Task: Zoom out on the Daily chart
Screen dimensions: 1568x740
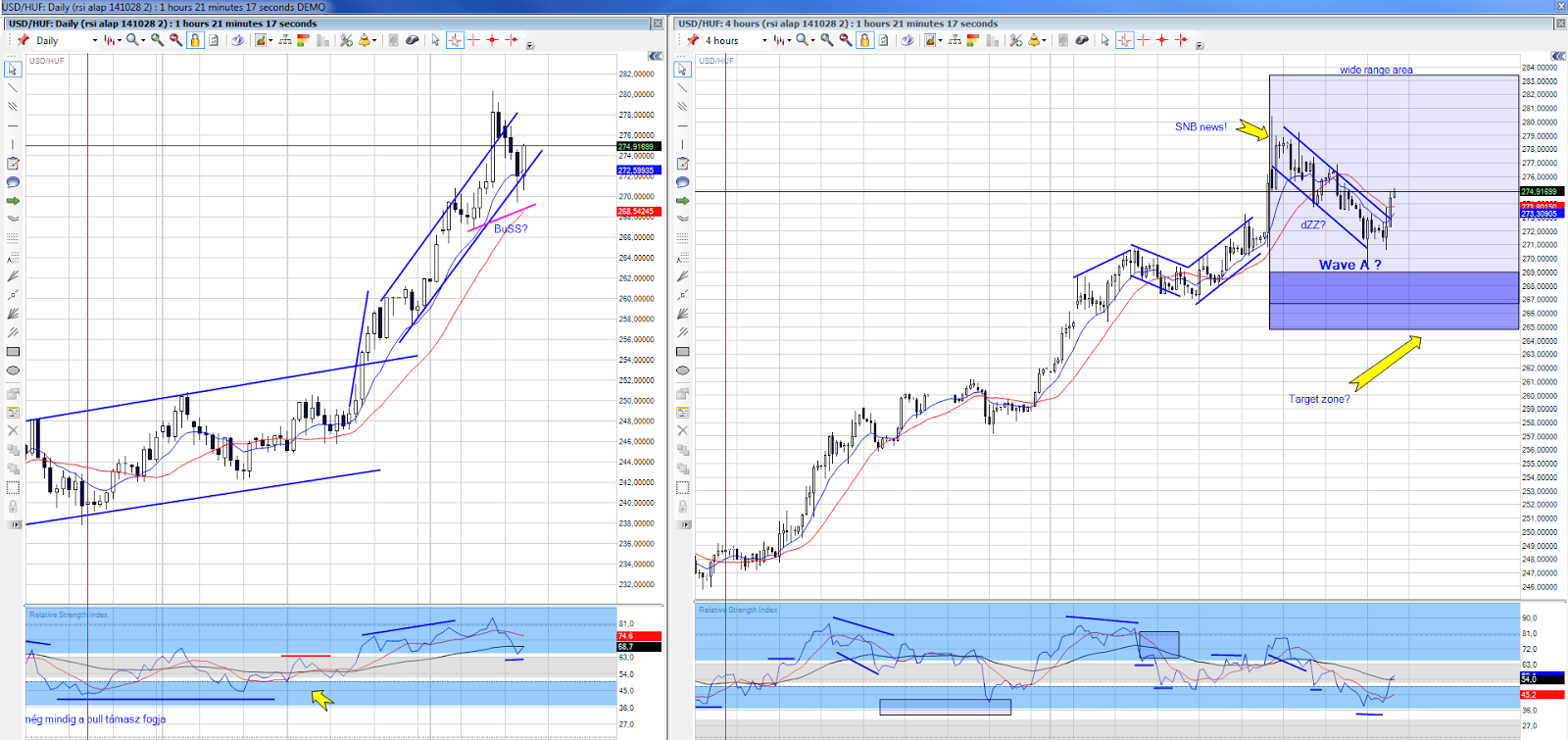Action: point(175,40)
